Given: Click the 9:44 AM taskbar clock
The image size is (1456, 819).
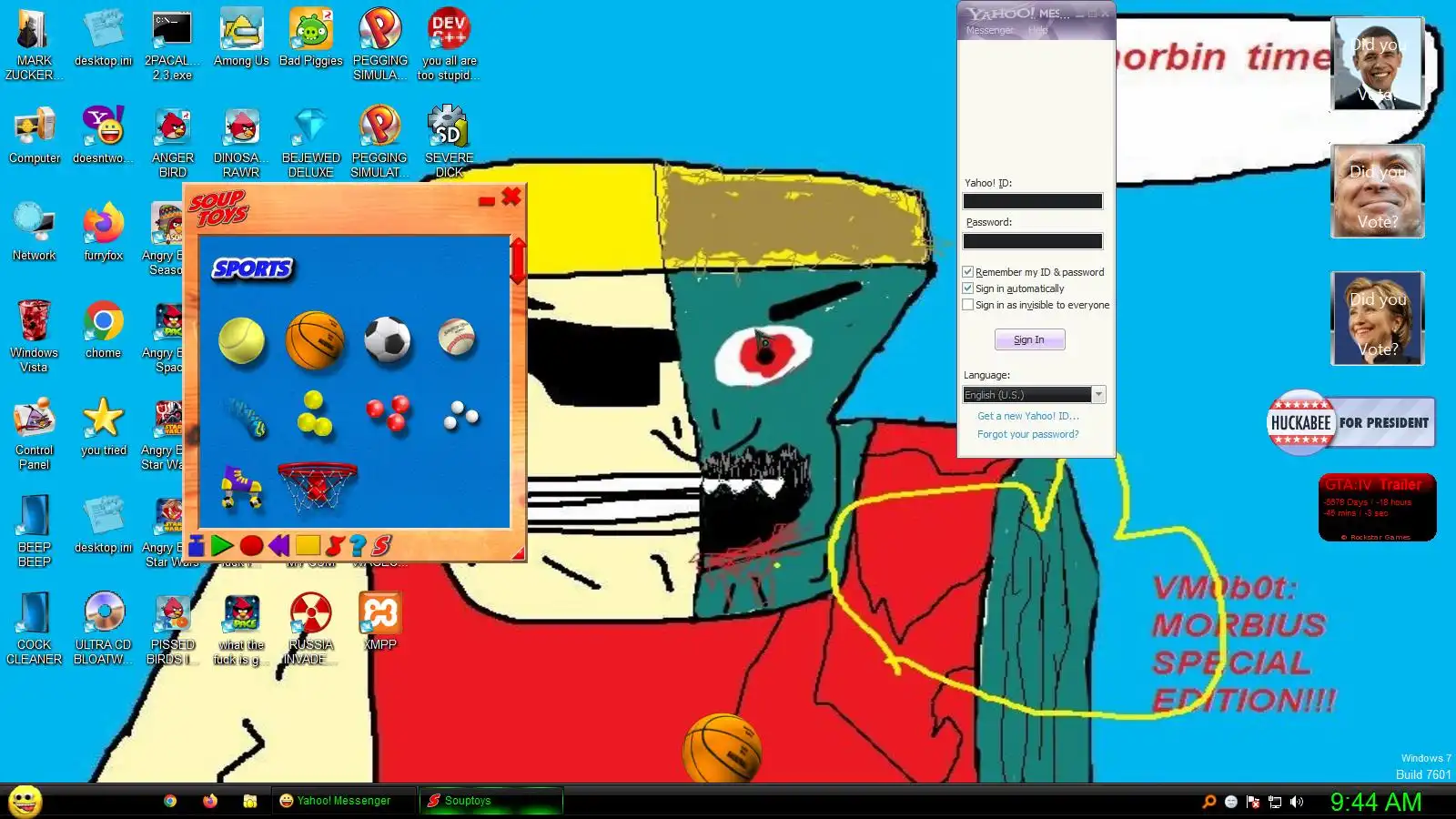Looking at the screenshot, I should (1376, 802).
